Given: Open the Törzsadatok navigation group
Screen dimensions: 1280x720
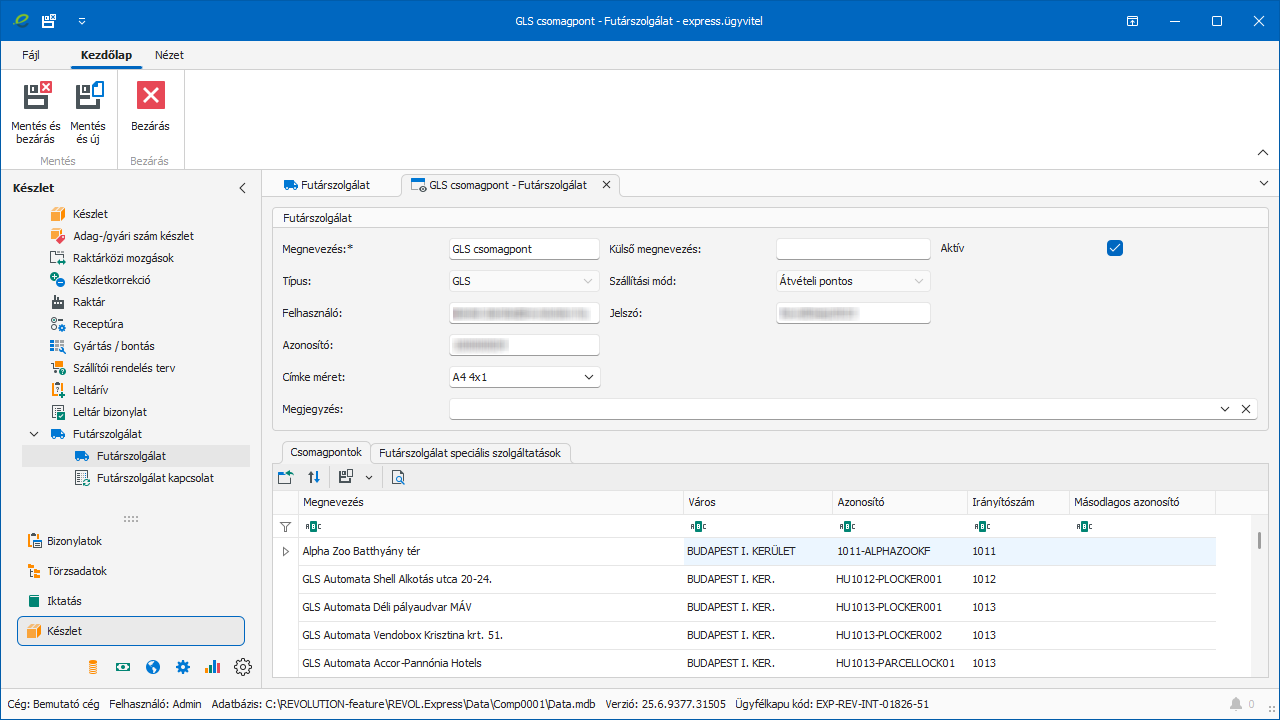Looking at the screenshot, I should click(x=76, y=571).
